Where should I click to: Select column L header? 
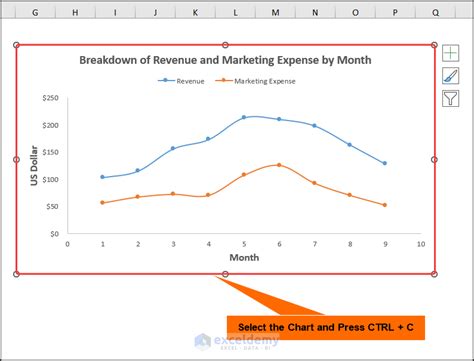pyautogui.click(x=235, y=12)
